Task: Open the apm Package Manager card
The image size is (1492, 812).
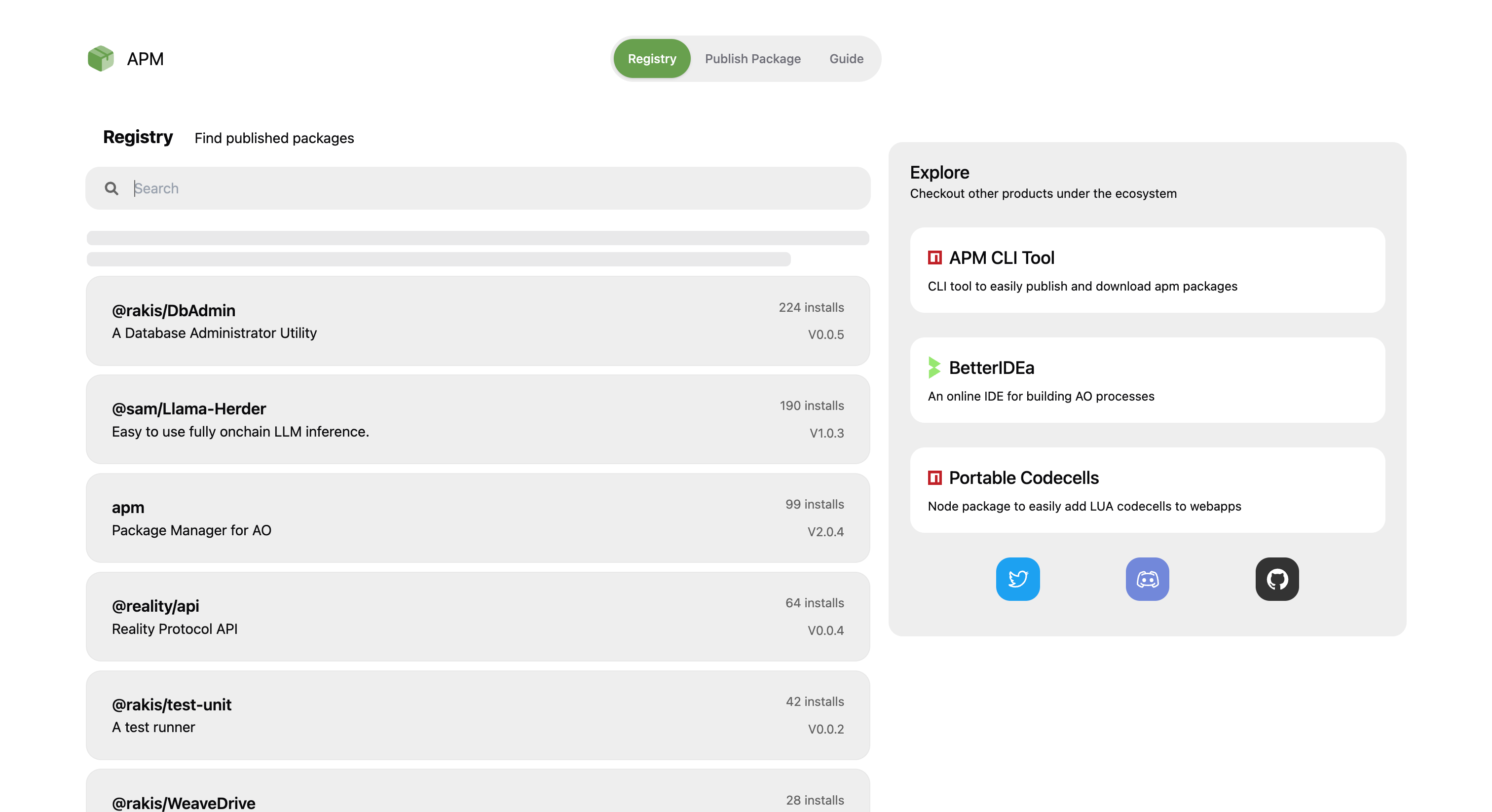Action: point(478,518)
